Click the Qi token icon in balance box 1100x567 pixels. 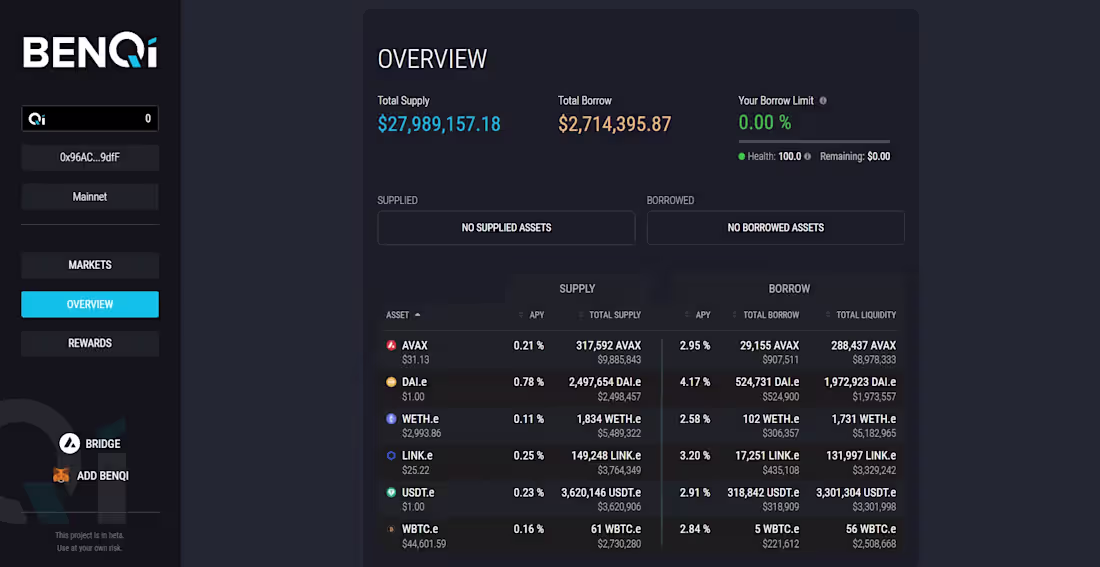(x=37, y=119)
